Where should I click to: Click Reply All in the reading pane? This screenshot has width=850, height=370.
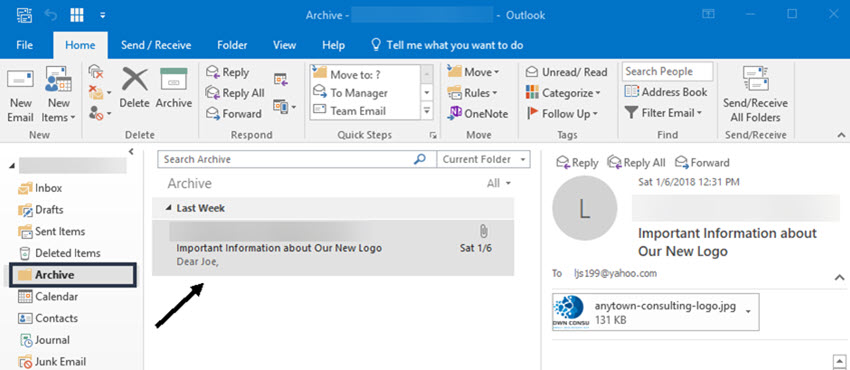(x=637, y=163)
